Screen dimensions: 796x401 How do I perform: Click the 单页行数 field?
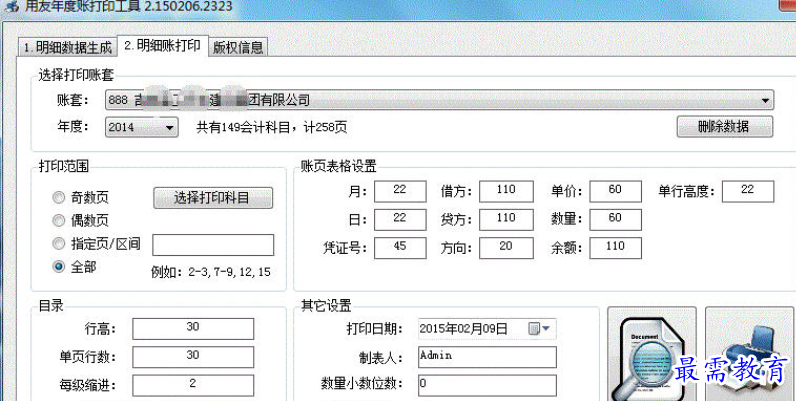(193, 357)
